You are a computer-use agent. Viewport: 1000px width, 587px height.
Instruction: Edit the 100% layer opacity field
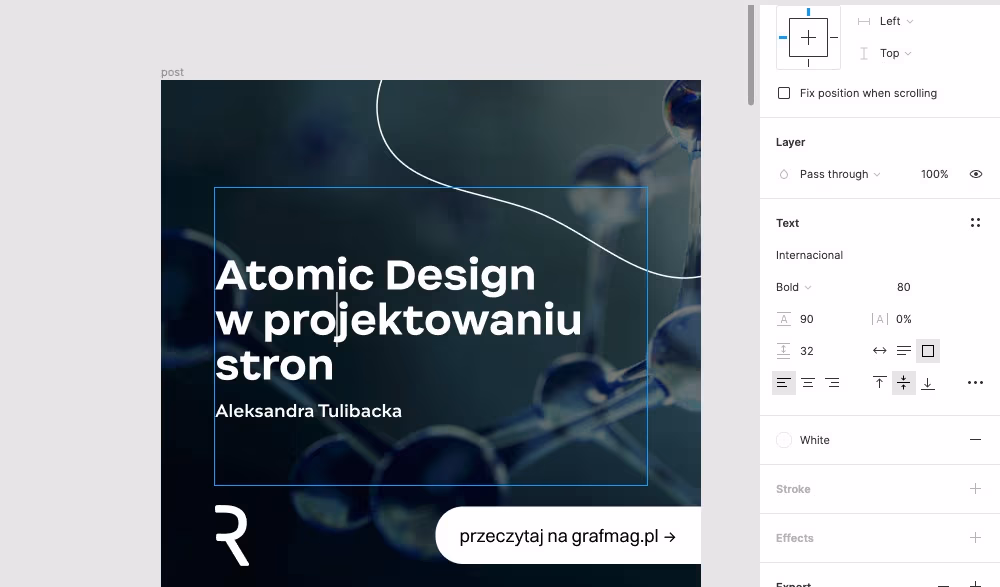934,174
